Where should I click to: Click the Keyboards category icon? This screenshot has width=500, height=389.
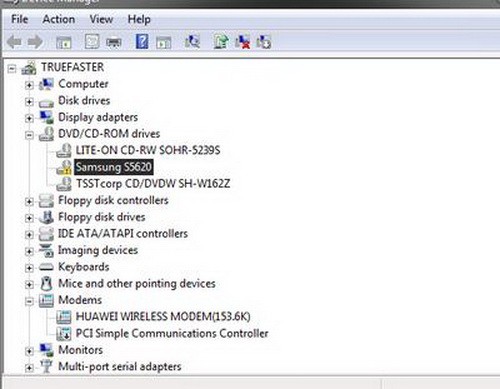click(x=46, y=267)
